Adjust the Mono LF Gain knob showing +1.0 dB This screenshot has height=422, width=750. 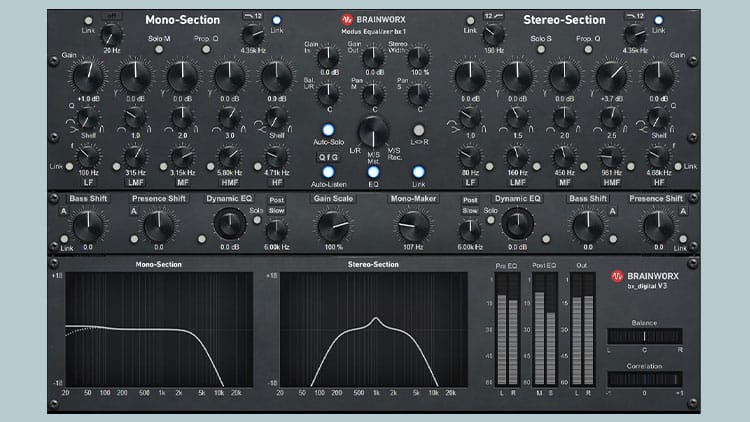click(88, 76)
